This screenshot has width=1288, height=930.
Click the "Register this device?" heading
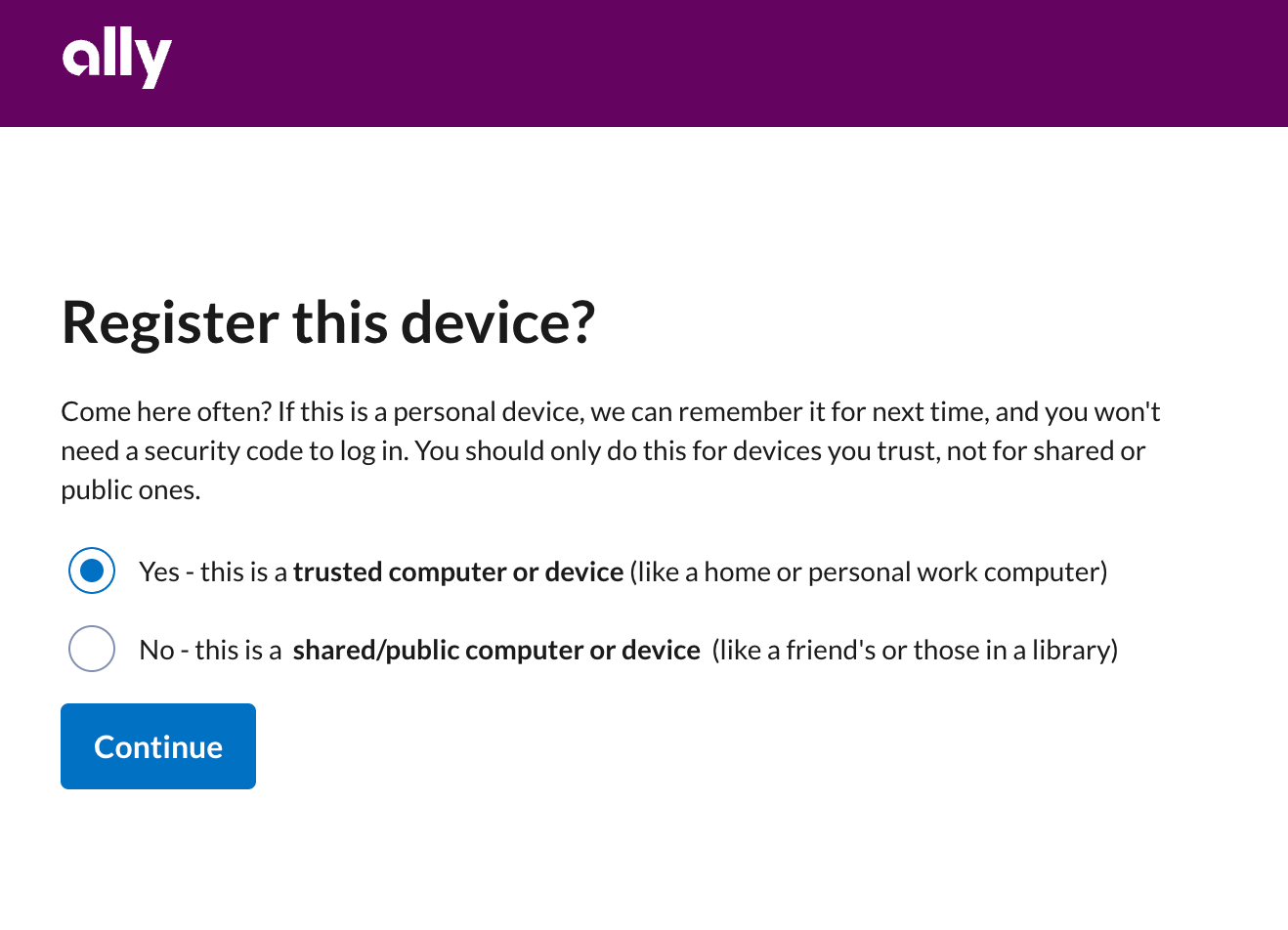pyautogui.click(x=327, y=322)
